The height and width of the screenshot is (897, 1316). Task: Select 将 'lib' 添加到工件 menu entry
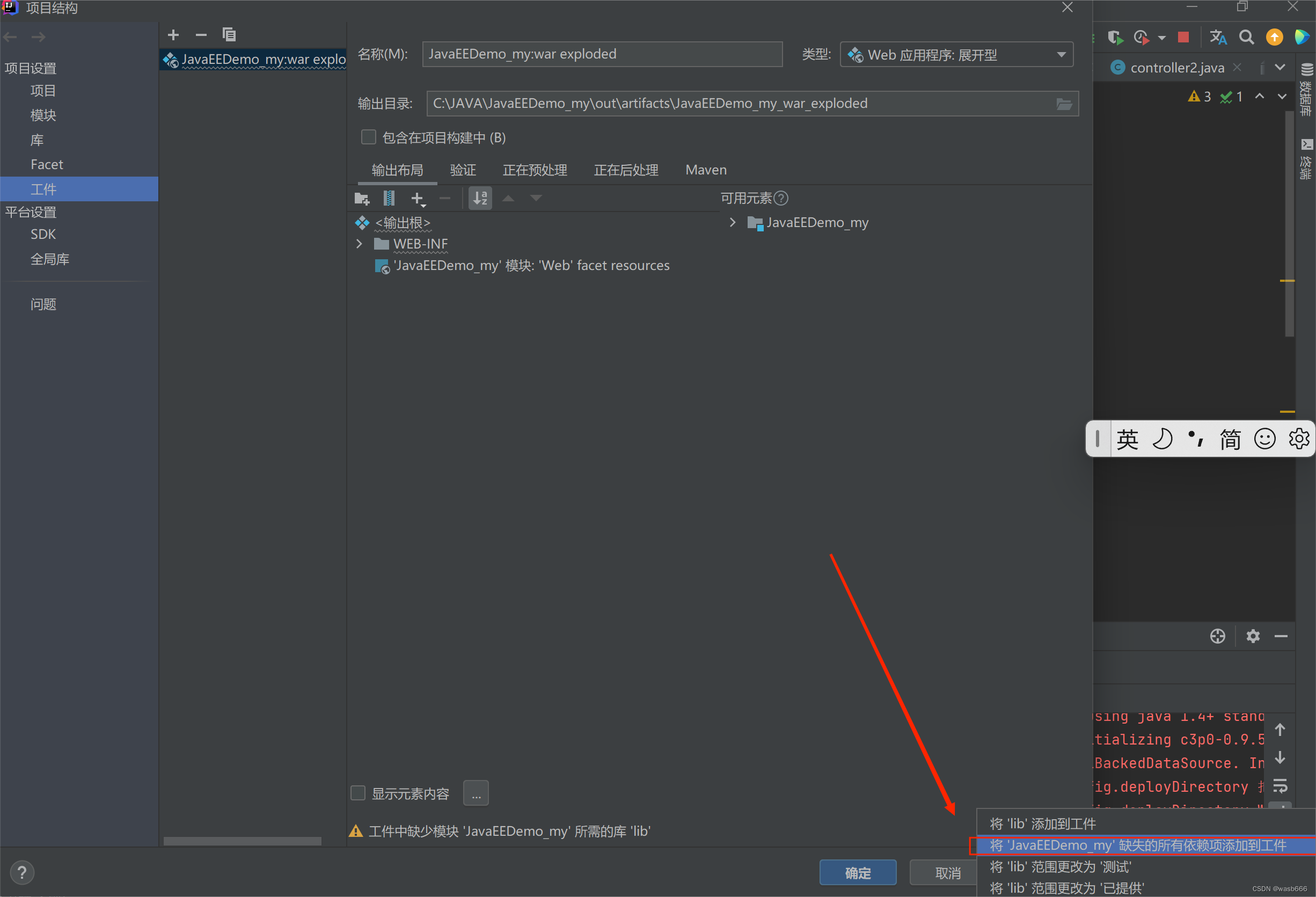tap(1042, 823)
